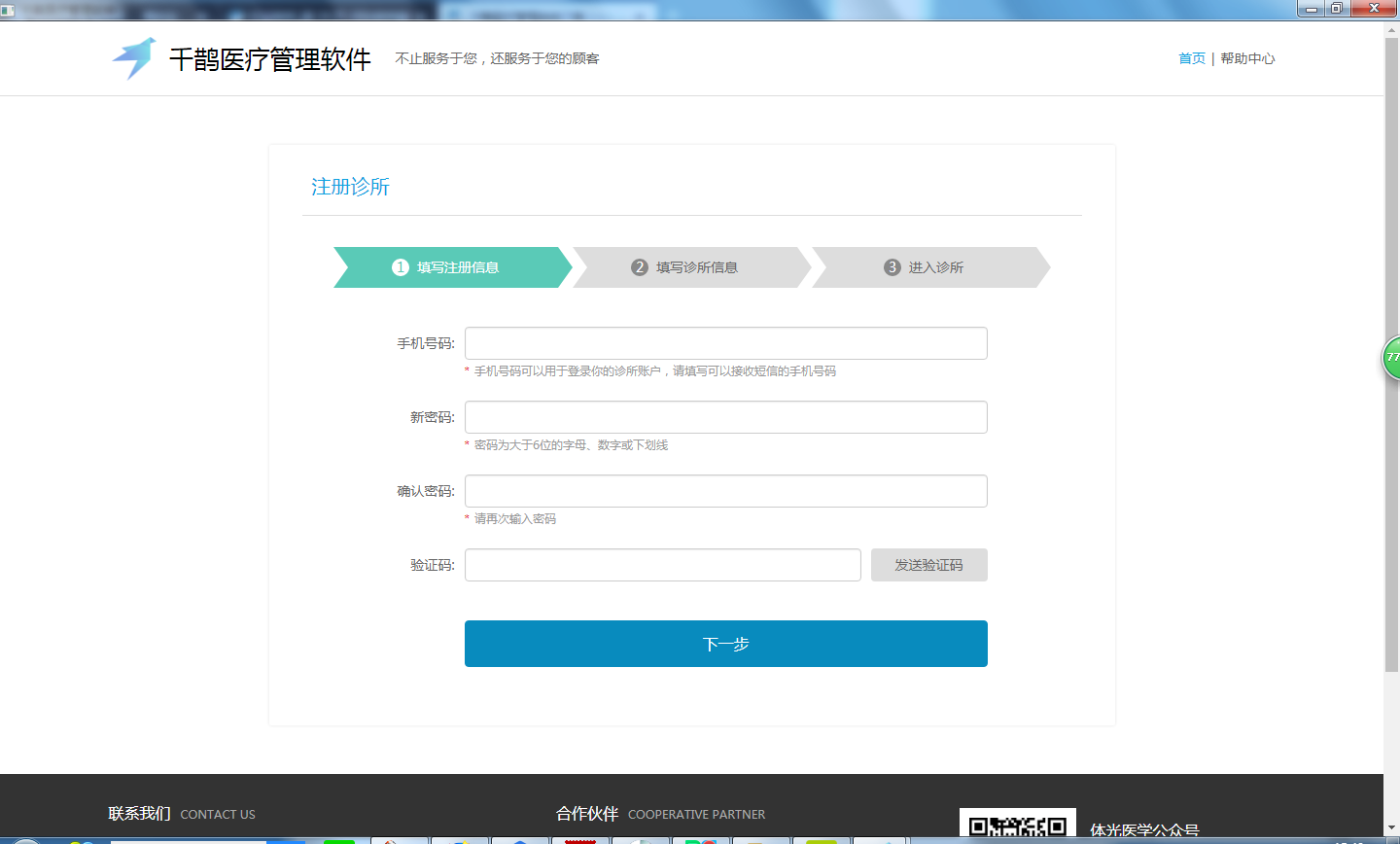Click the 新密码 input field

(725, 416)
